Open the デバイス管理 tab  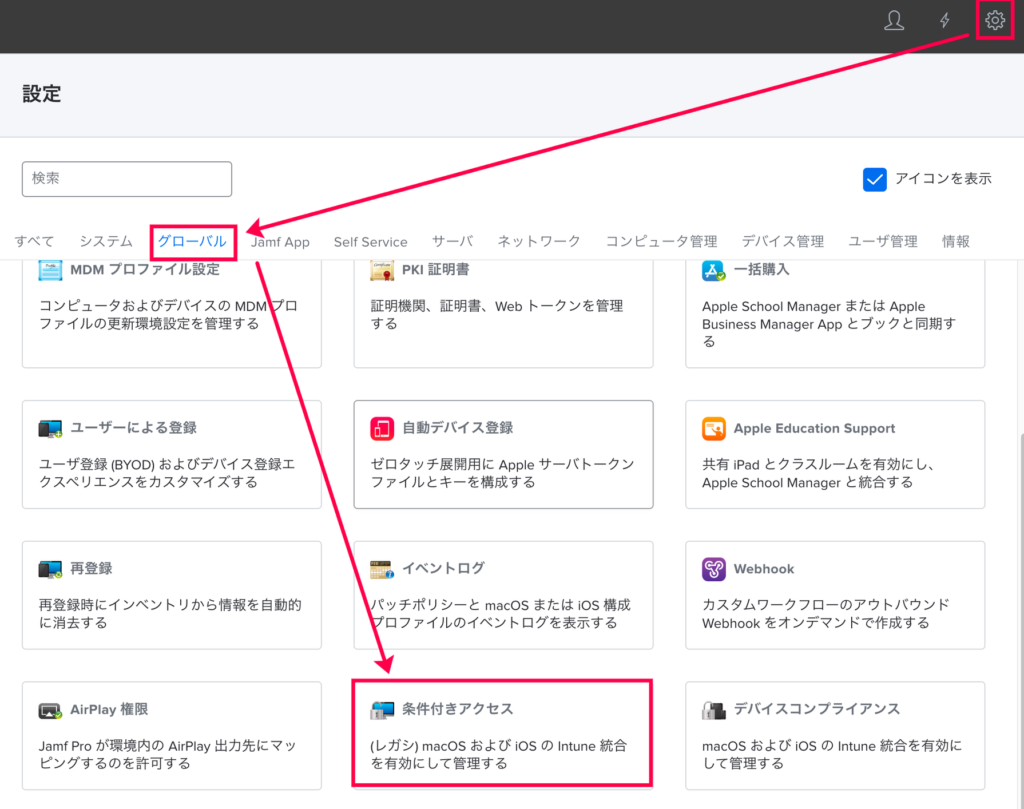(782, 242)
